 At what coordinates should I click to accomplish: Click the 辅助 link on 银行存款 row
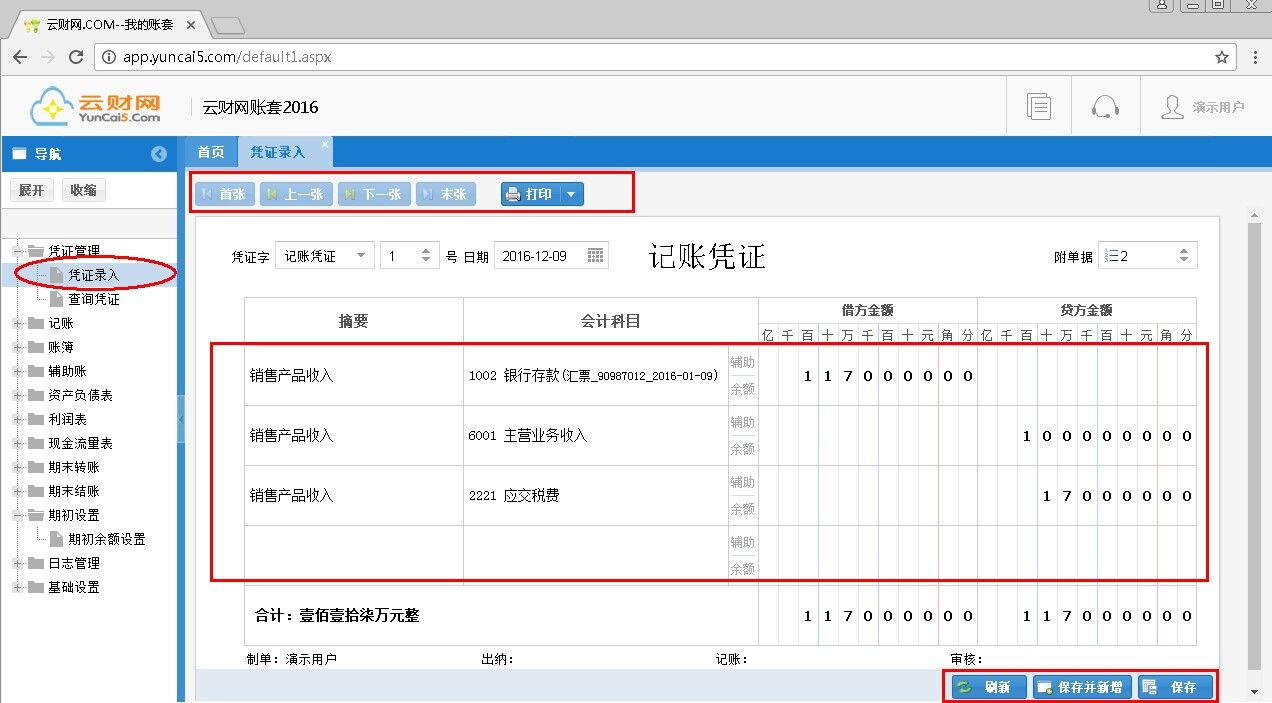click(x=742, y=362)
